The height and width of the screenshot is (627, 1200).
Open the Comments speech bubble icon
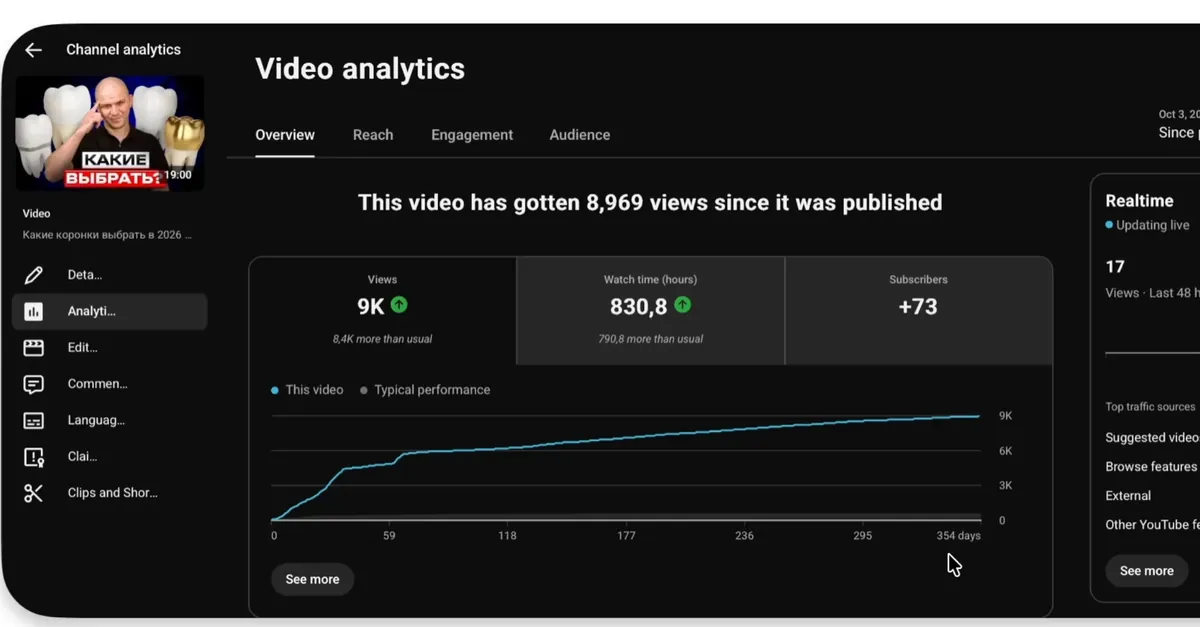(34, 384)
